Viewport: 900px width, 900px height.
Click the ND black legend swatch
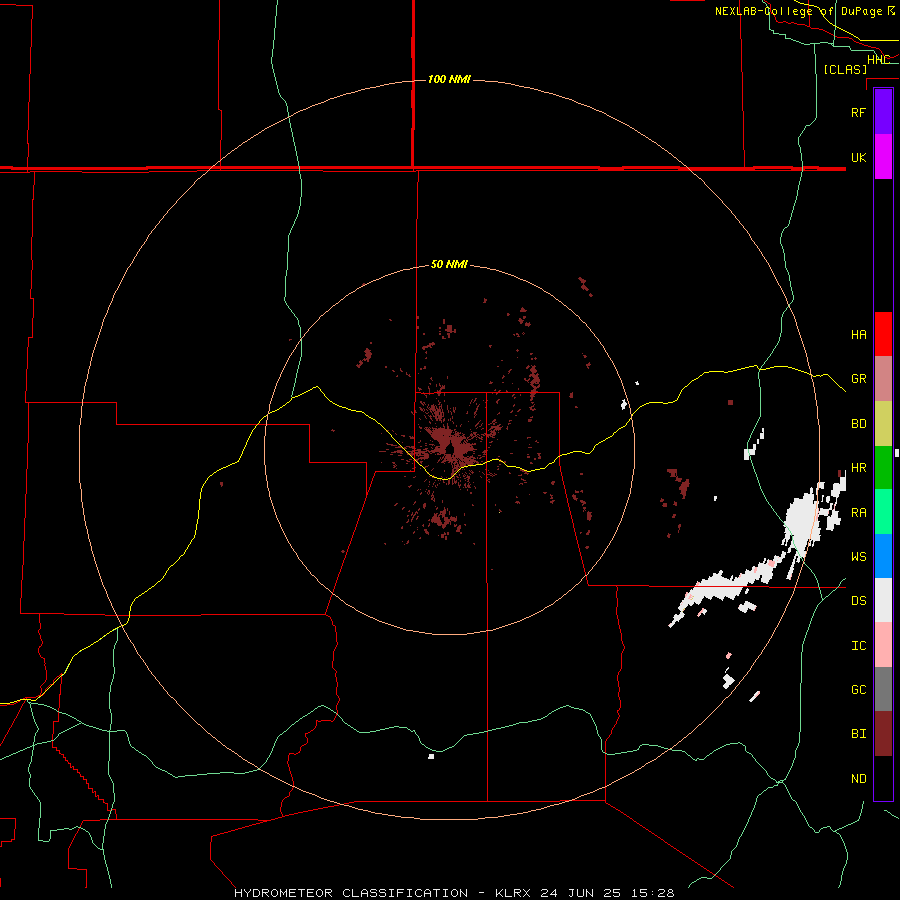coord(883,778)
